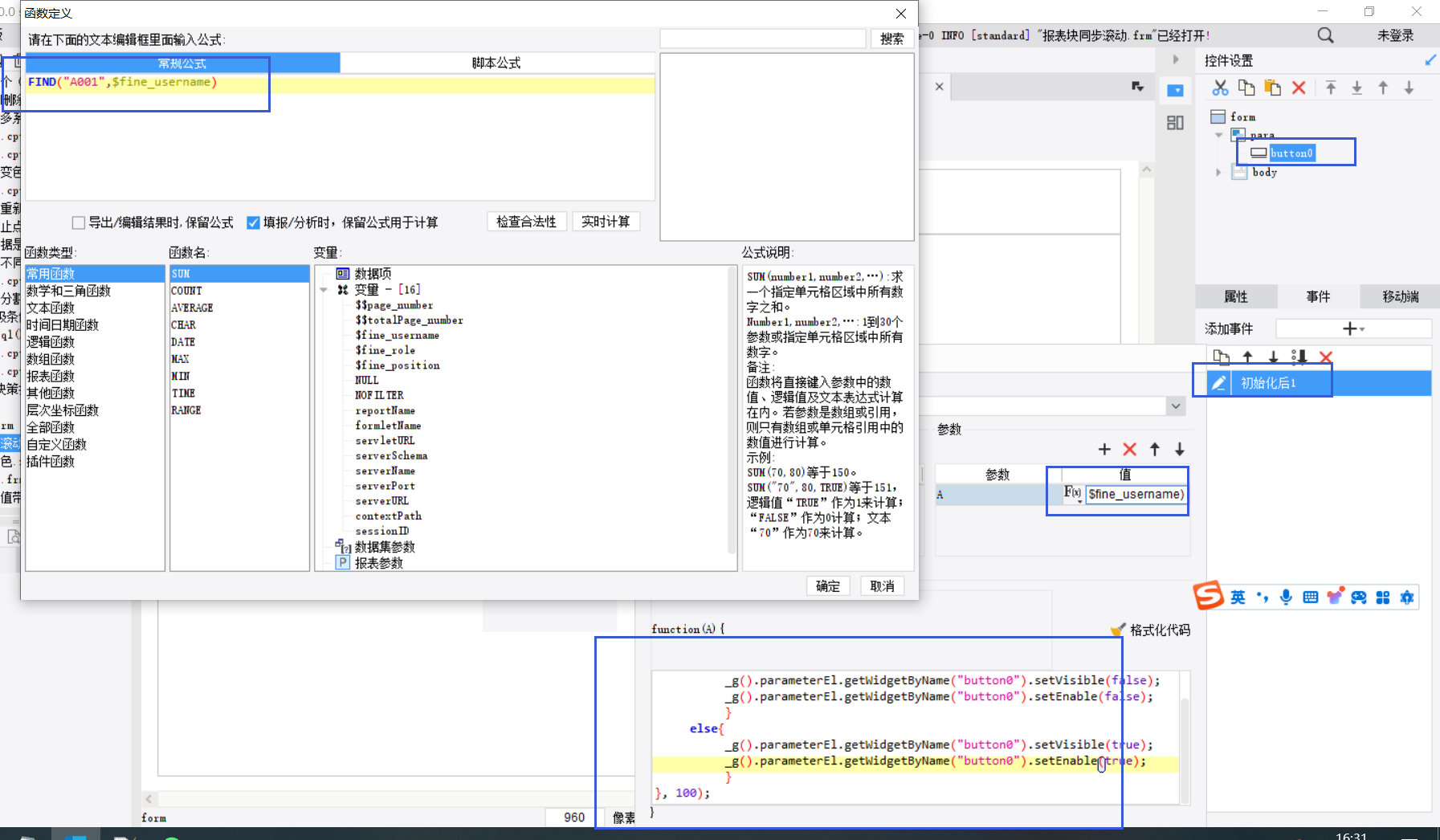Select 文本函数 in function type list
This screenshot has width=1440, height=840.
coord(51,308)
